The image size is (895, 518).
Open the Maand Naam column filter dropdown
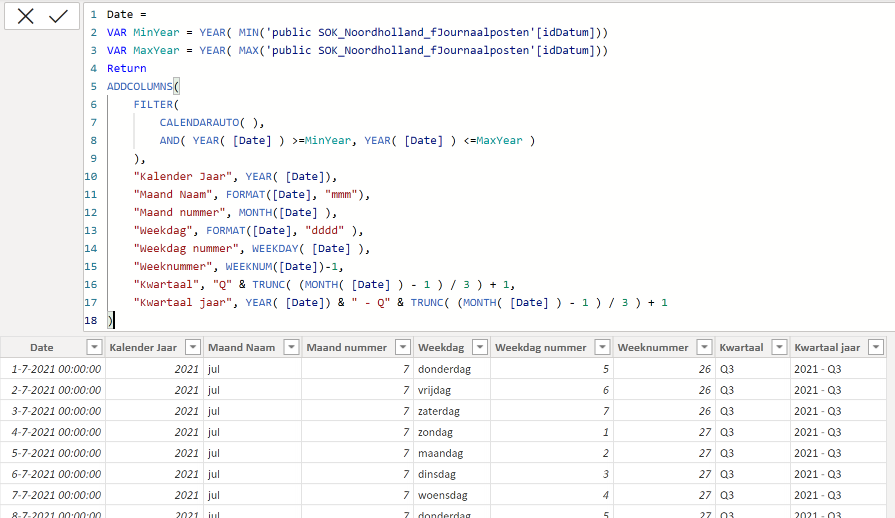pyautogui.click(x=291, y=347)
